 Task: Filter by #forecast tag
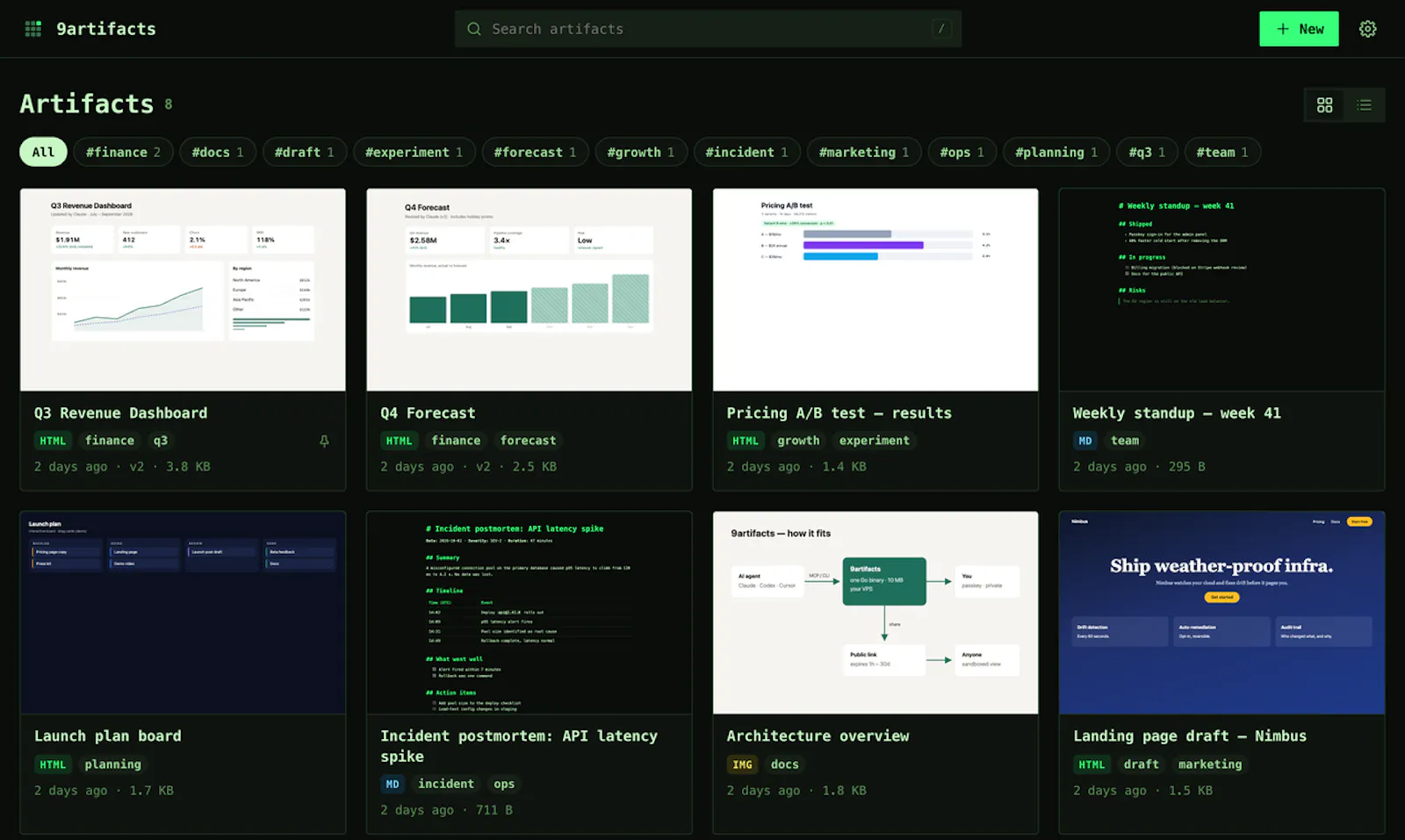(x=535, y=152)
